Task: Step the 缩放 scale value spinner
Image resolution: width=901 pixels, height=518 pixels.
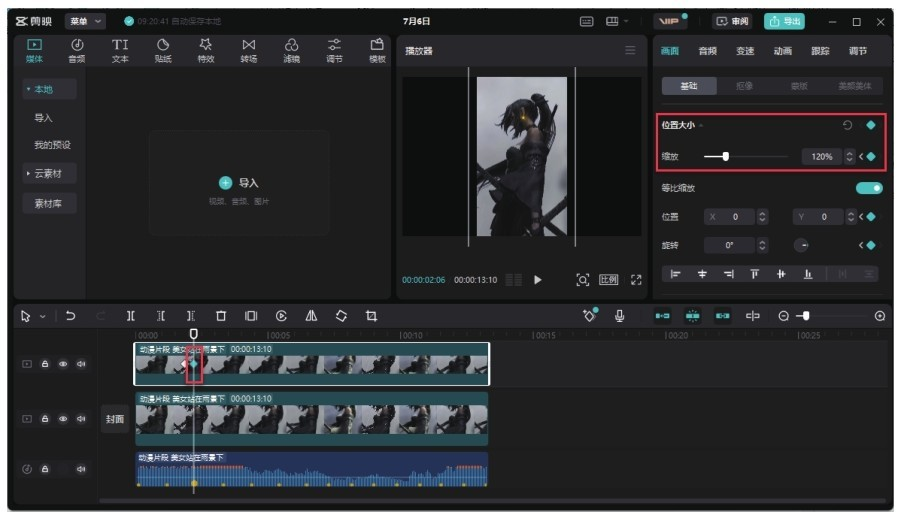Action: point(849,156)
